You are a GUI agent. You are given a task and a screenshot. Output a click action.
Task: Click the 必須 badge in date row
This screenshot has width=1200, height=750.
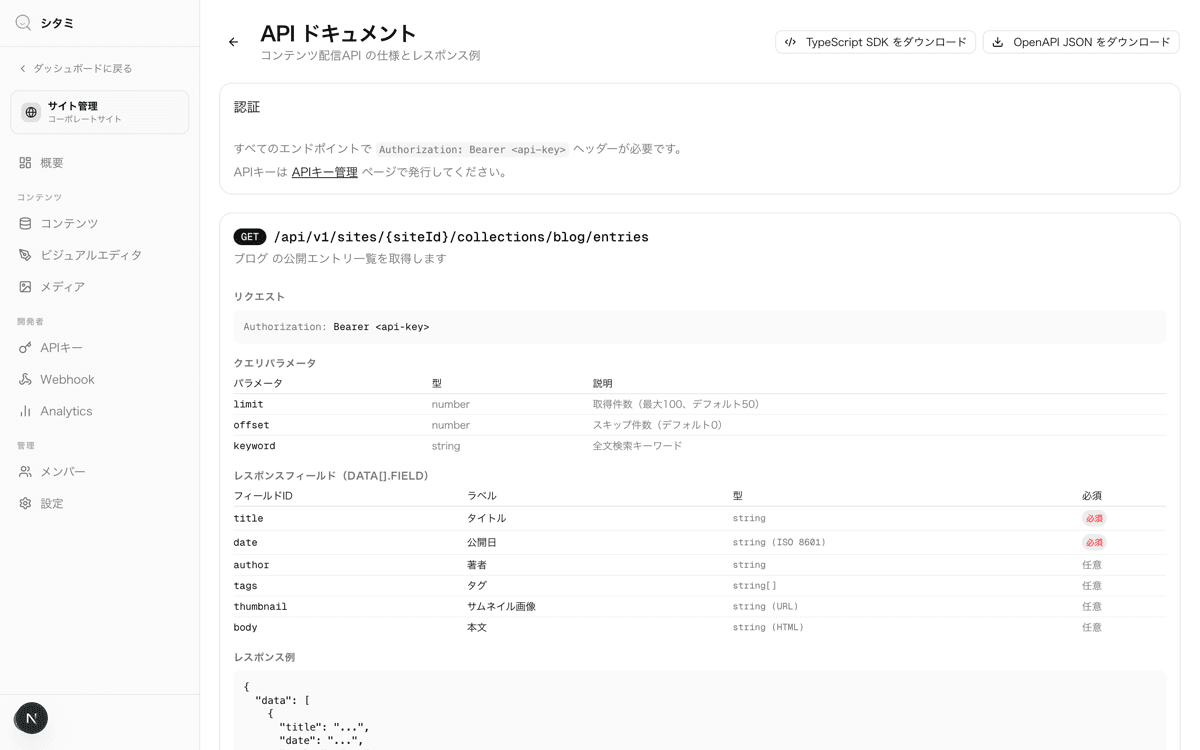(1094, 542)
